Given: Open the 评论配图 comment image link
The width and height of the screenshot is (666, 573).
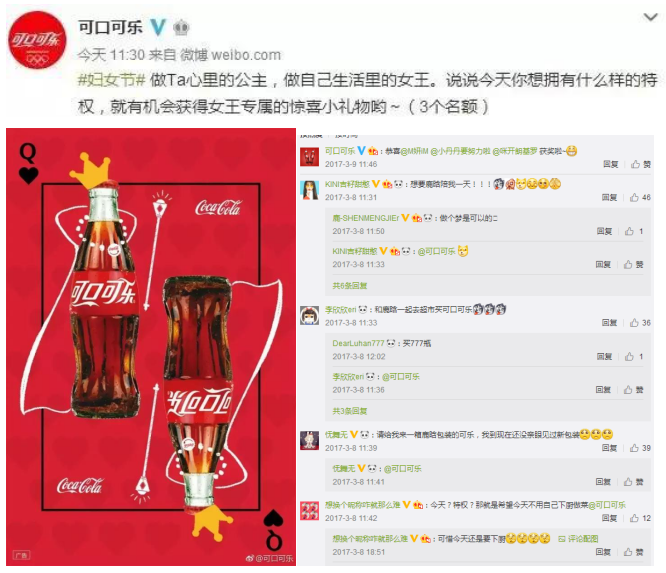Looking at the screenshot, I should (x=578, y=539).
